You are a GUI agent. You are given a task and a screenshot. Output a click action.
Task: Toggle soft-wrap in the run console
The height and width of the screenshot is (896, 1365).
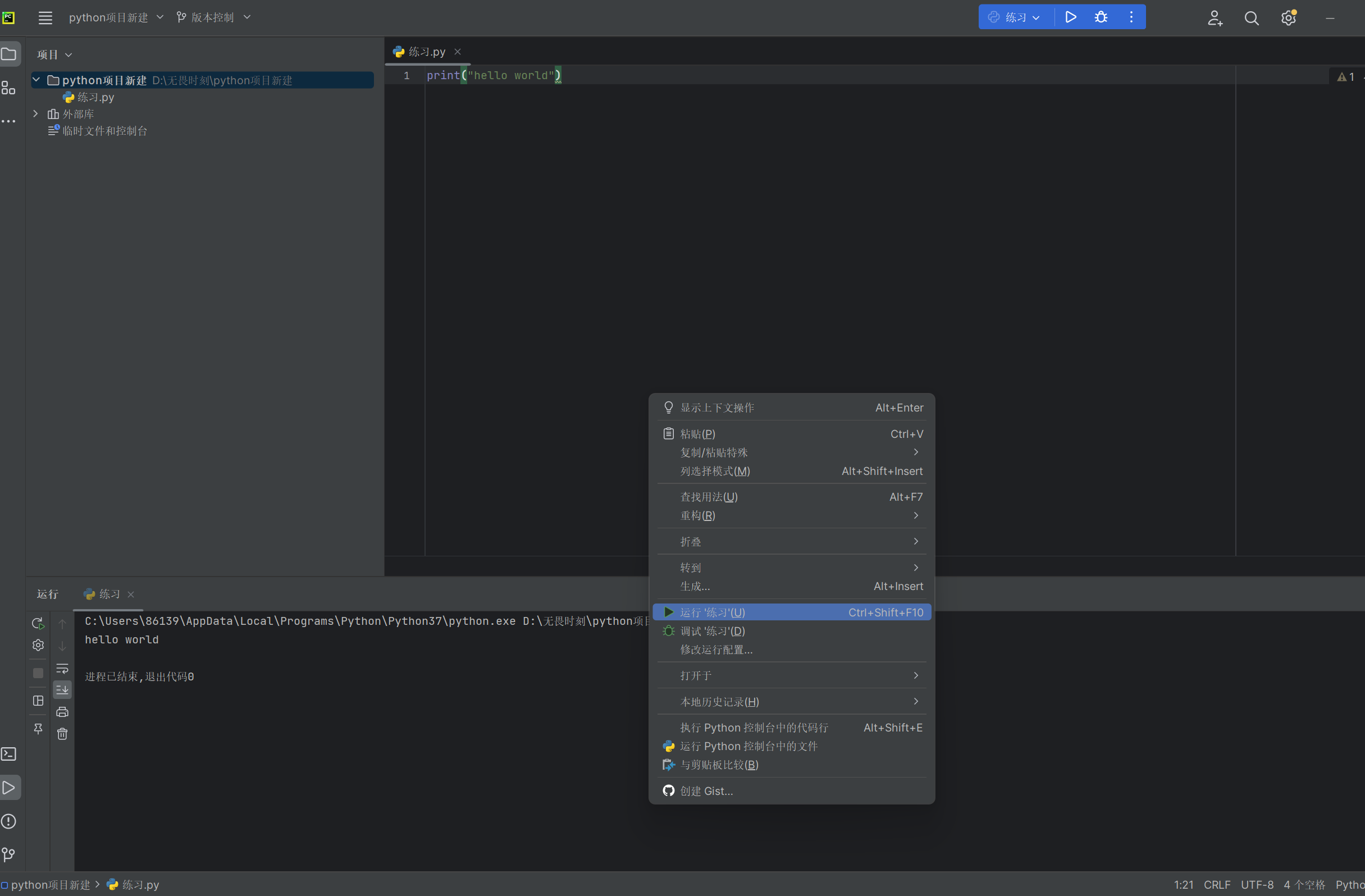[62, 669]
